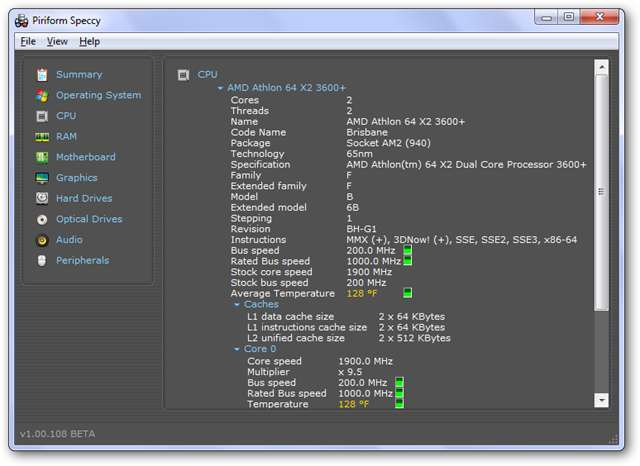Open the Motherboard section icon
This screenshot has height=466, width=640.
tap(42, 157)
